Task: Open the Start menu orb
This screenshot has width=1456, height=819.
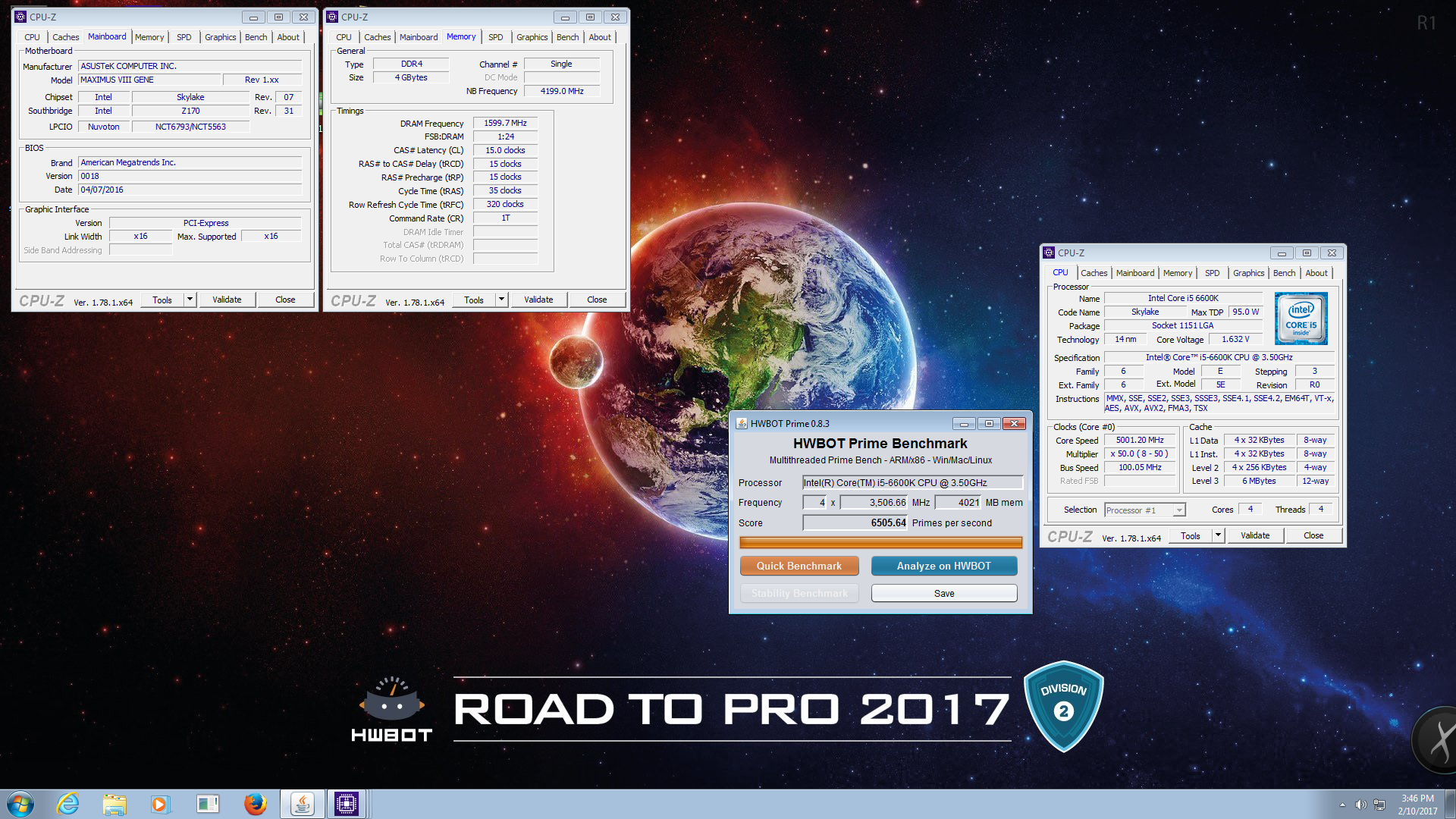Action: [x=20, y=804]
